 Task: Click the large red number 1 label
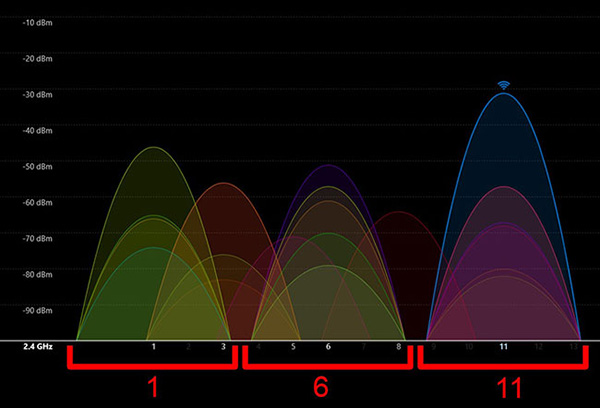pos(152,388)
